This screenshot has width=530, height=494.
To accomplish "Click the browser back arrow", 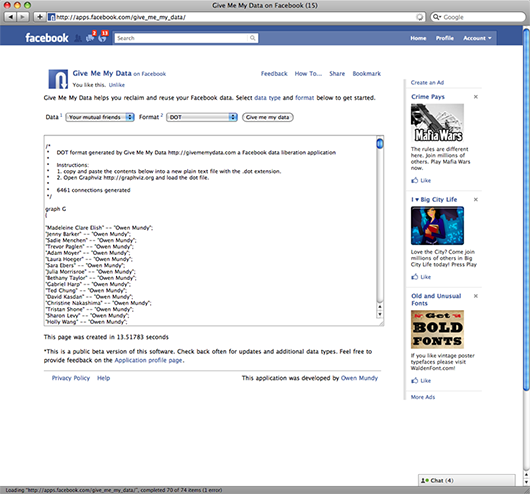I will click(10, 17).
